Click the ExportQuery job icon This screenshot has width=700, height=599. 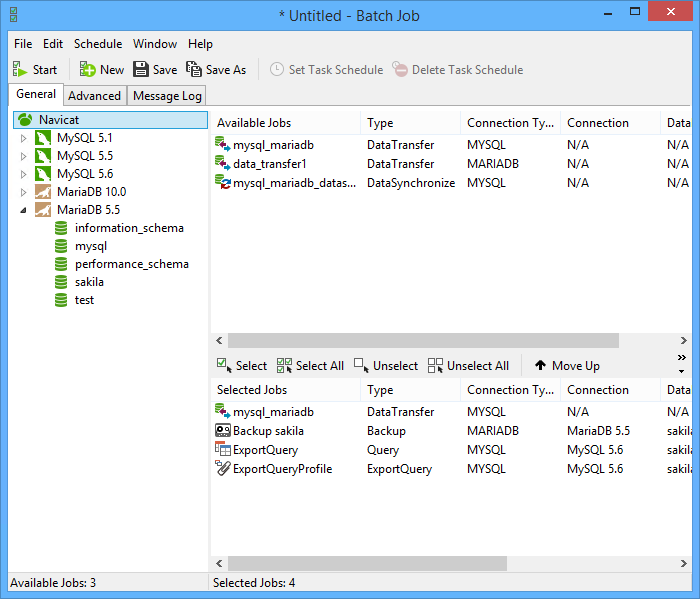point(222,449)
